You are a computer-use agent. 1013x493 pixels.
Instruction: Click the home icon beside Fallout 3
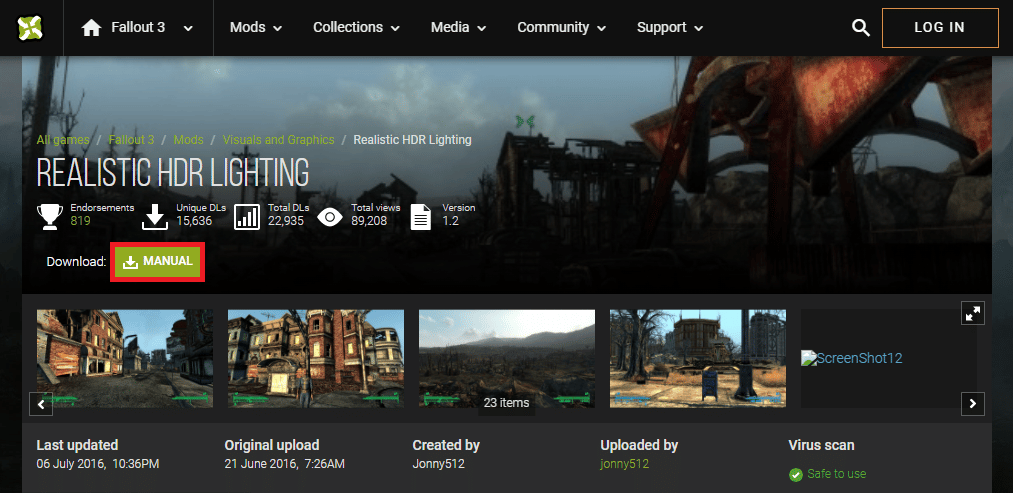pyautogui.click(x=92, y=28)
